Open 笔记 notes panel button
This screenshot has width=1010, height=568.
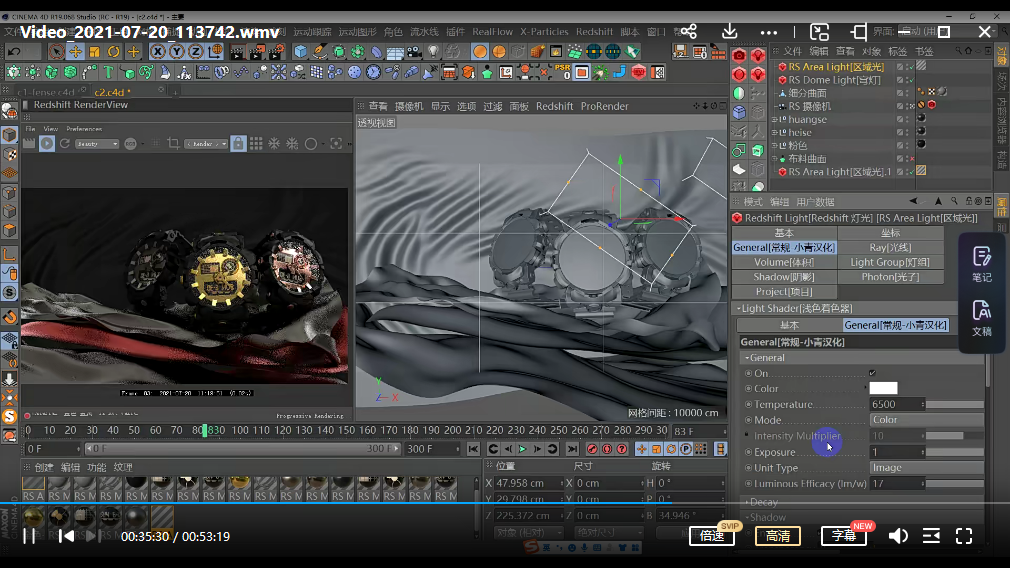(982, 264)
